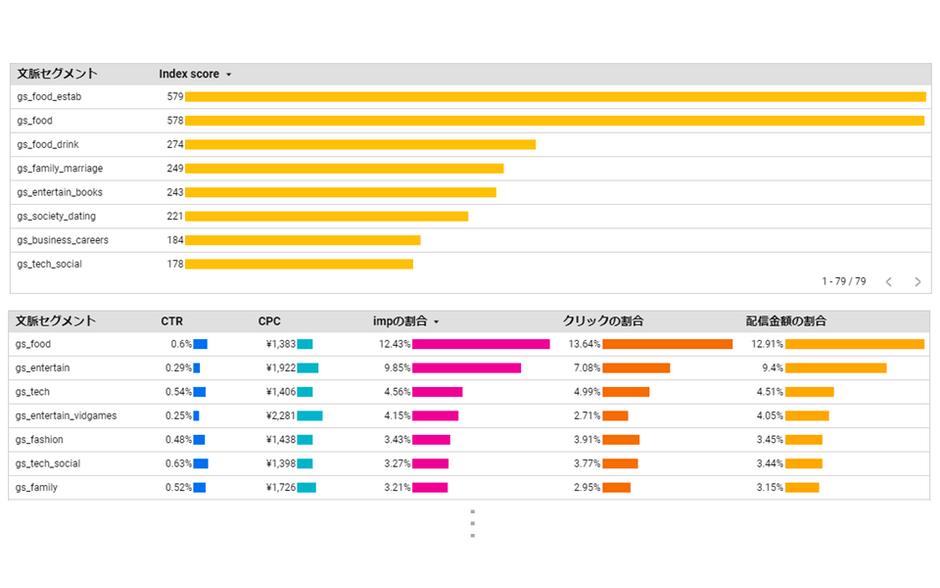The width and height of the screenshot is (940, 588).
Task: Click the magenta imp bar for gs_food
Action: 481,344
